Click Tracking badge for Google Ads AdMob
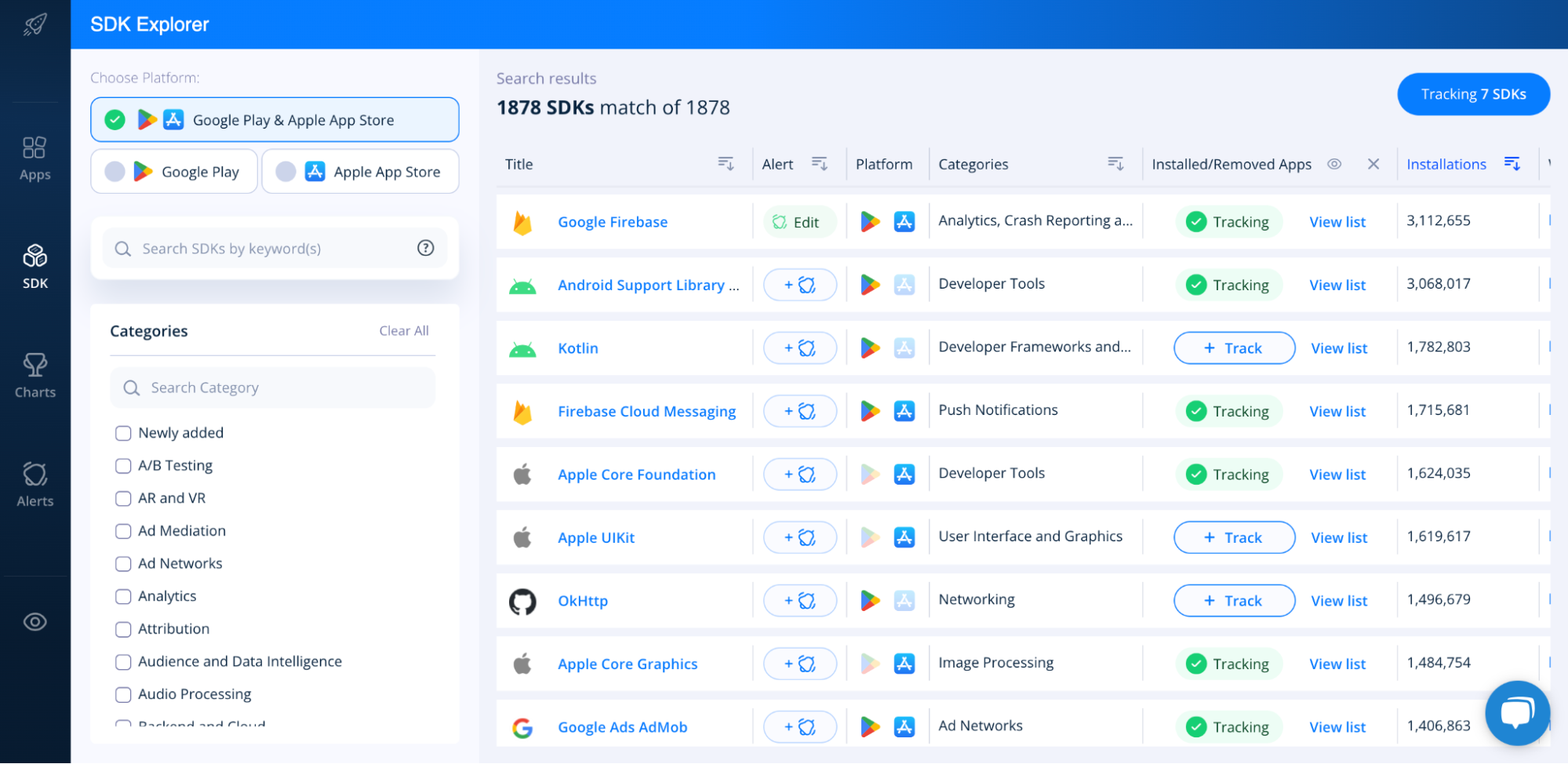 pyautogui.click(x=1228, y=727)
